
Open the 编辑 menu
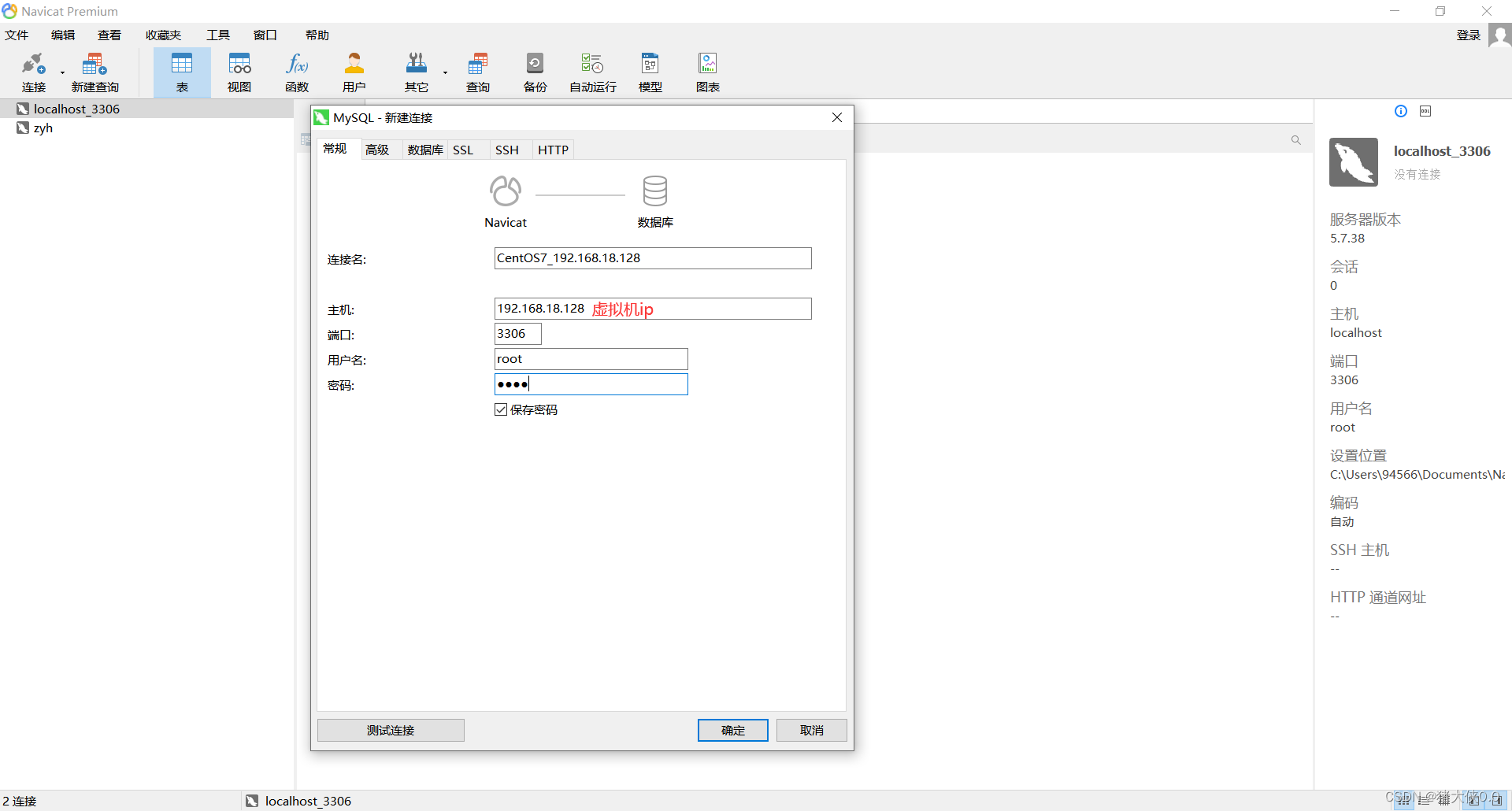tap(63, 35)
